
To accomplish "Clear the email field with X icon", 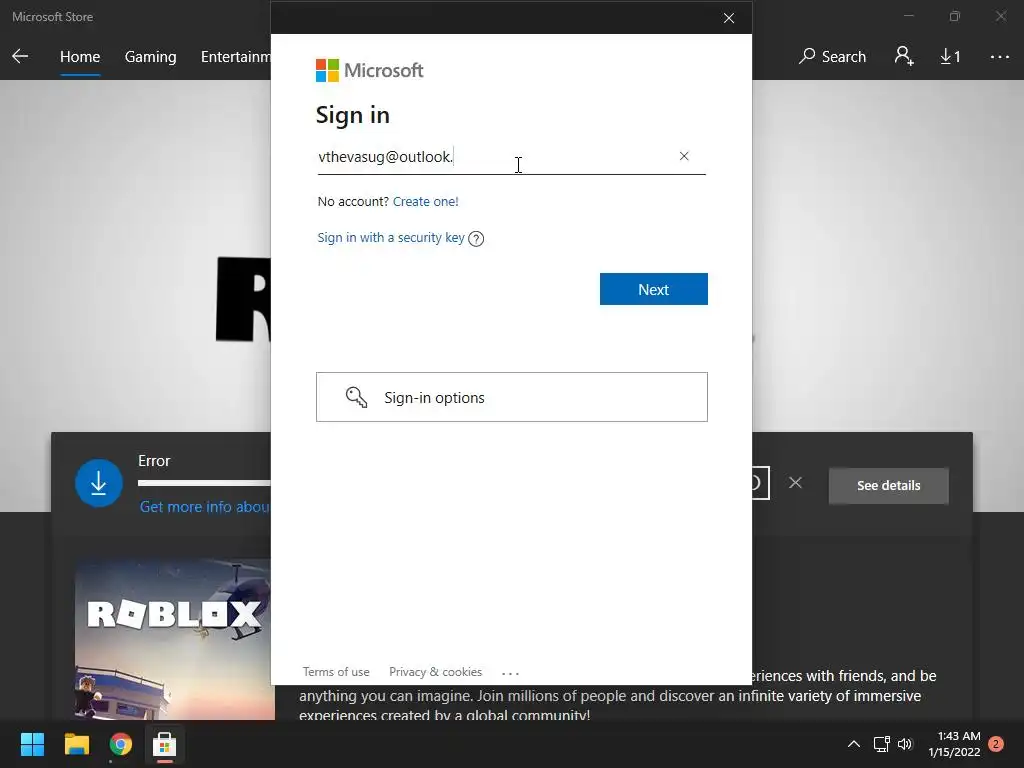I will coord(684,156).
